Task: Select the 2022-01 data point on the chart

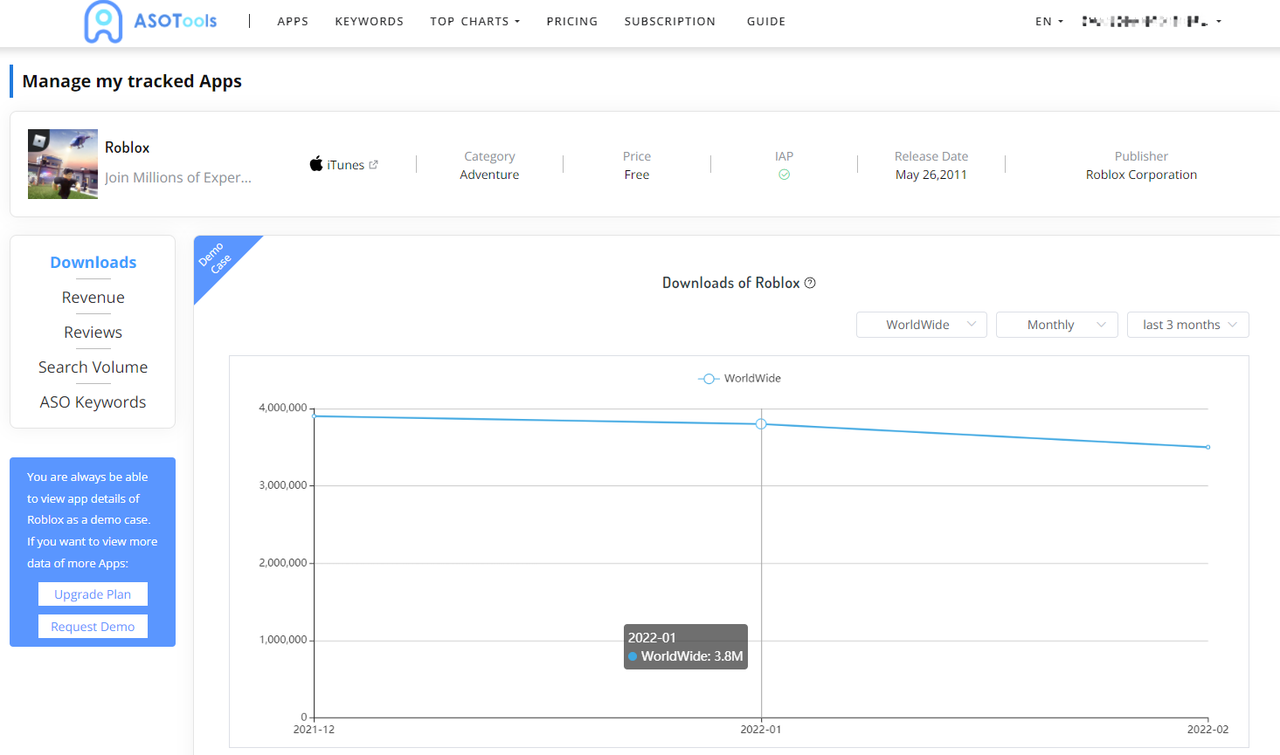Action: coord(761,424)
